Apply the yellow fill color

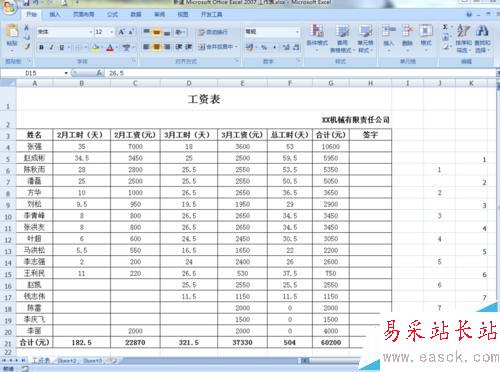(95, 48)
